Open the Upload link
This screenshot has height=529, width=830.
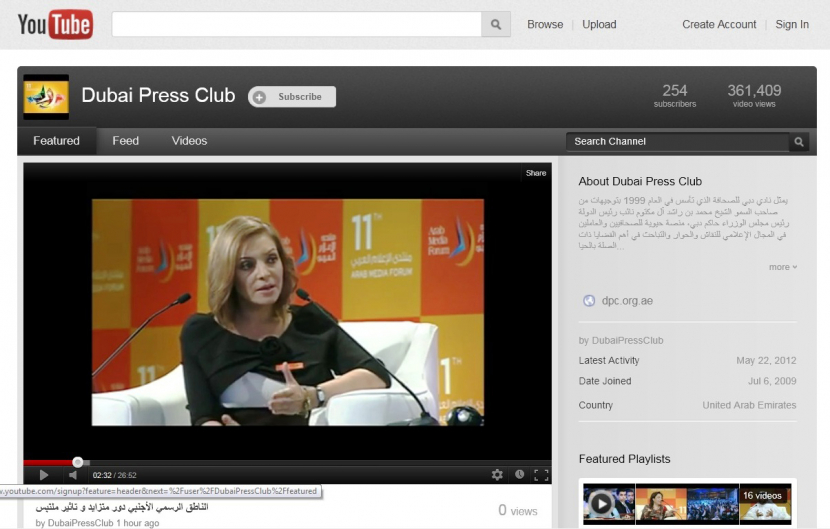click(599, 24)
